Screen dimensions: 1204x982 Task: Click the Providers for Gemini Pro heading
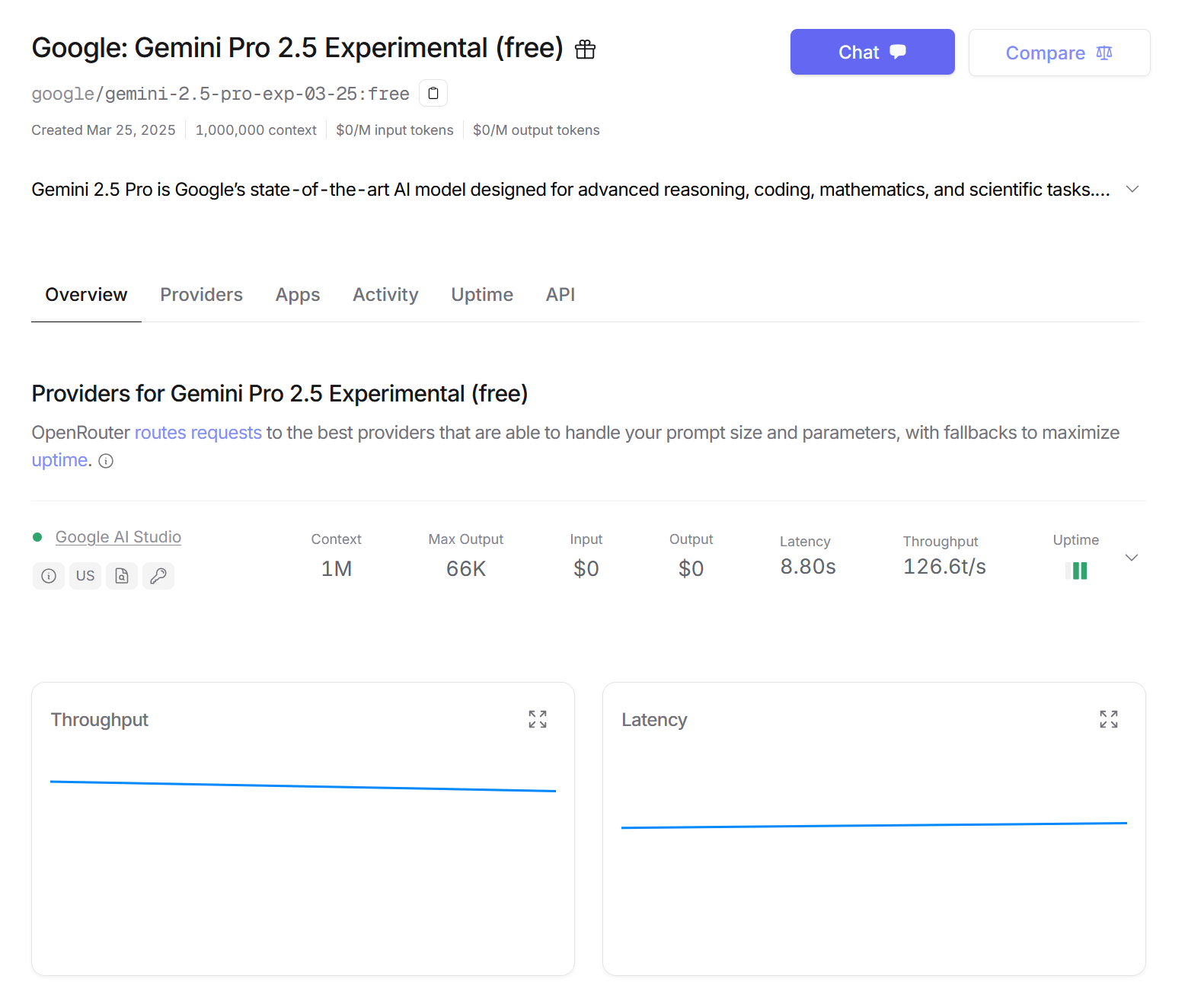point(279,394)
